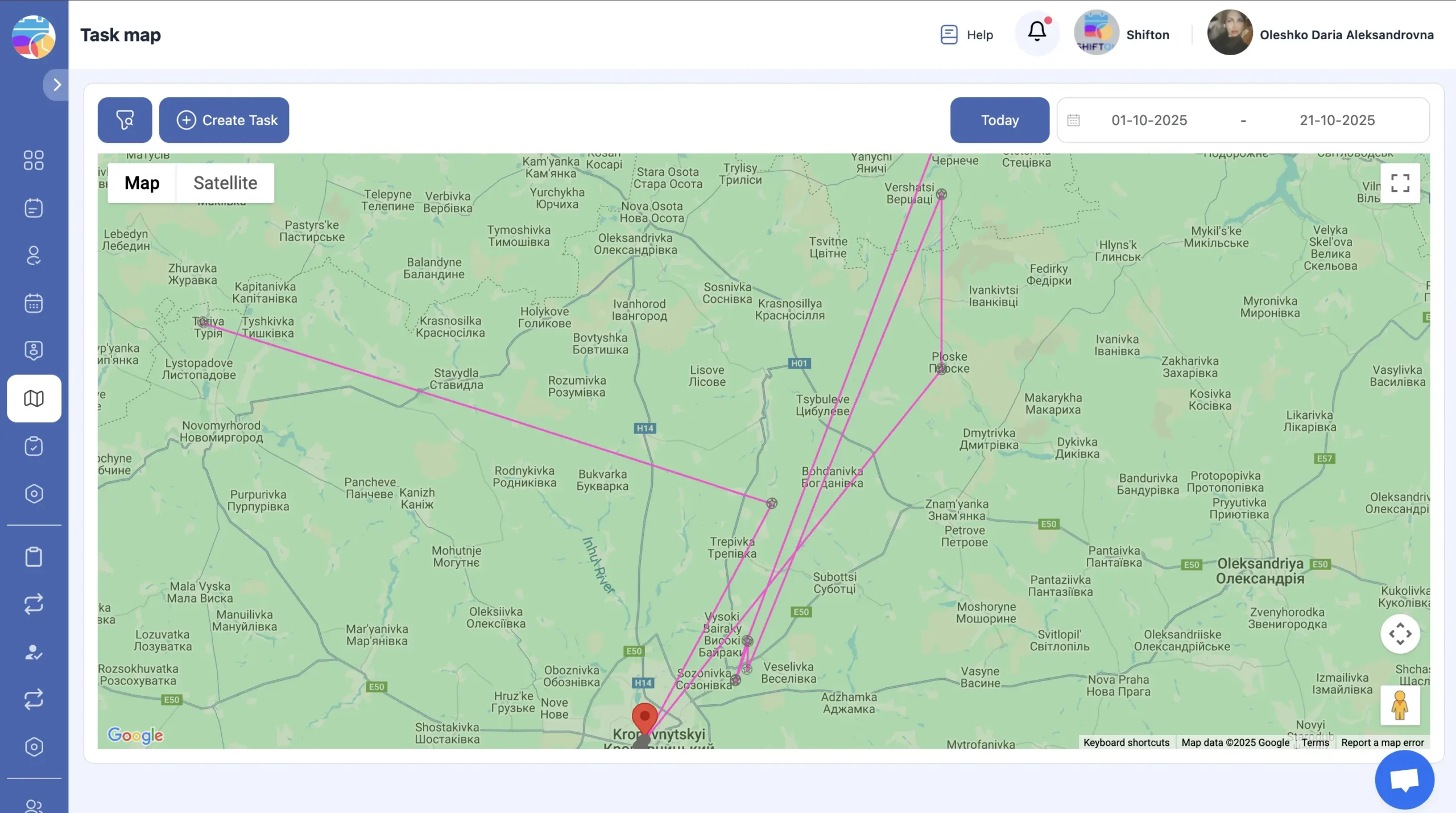Open the live chat bubble

(x=1404, y=779)
